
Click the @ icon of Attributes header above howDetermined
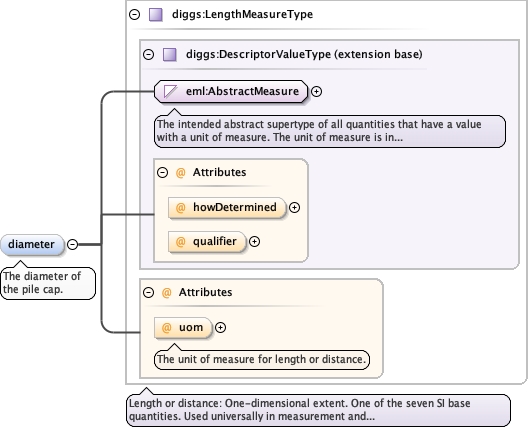pos(180,173)
